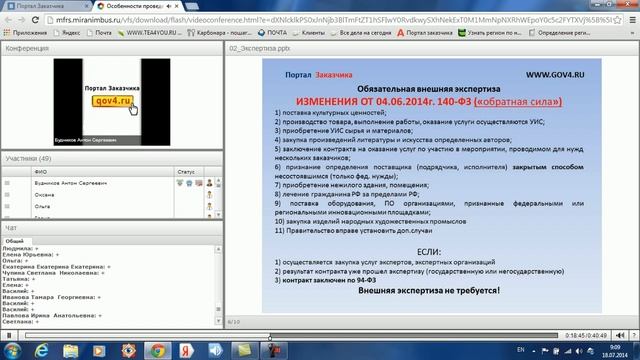
Task: Open Windows Explorer folder from taskbar
Action: tap(71, 351)
